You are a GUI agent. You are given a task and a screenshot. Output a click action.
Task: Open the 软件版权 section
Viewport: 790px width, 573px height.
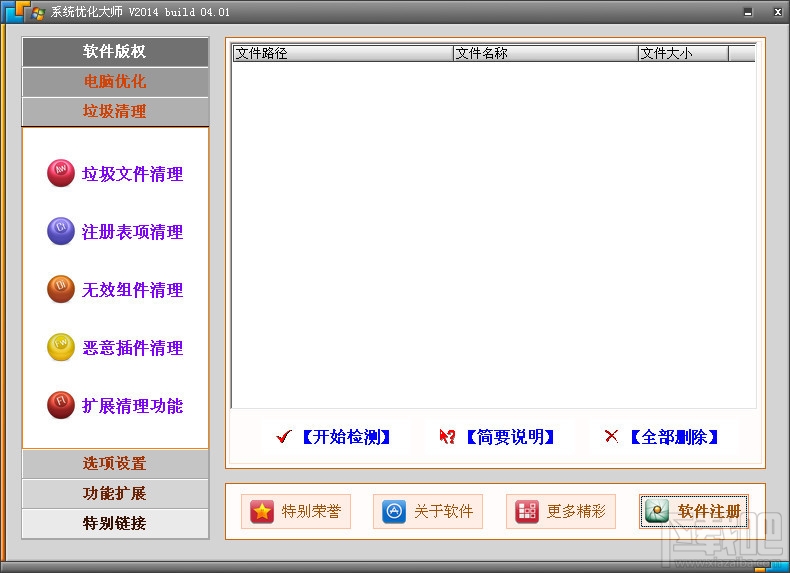[115, 51]
